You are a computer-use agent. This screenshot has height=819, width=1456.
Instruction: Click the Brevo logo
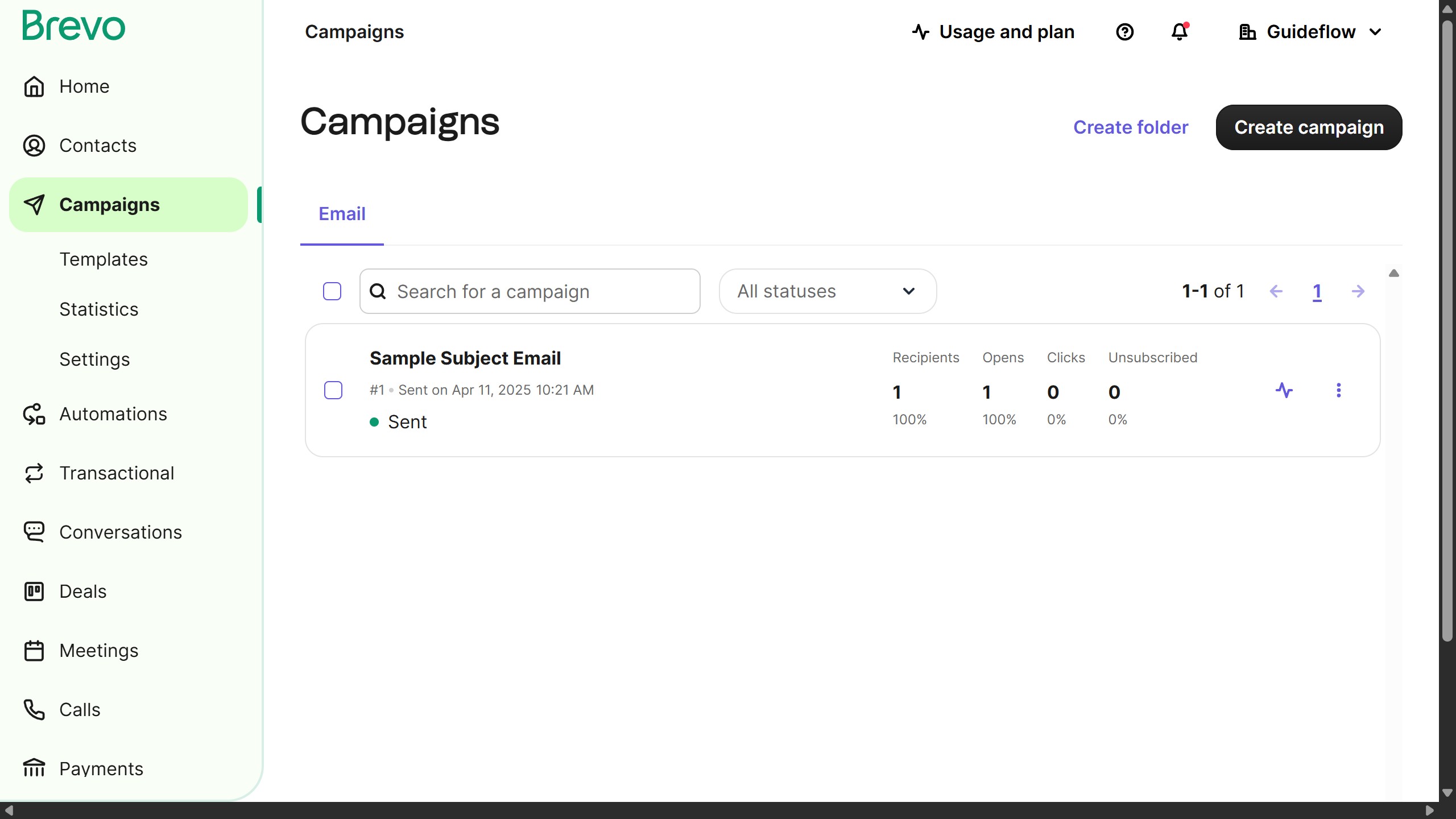pos(74,26)
